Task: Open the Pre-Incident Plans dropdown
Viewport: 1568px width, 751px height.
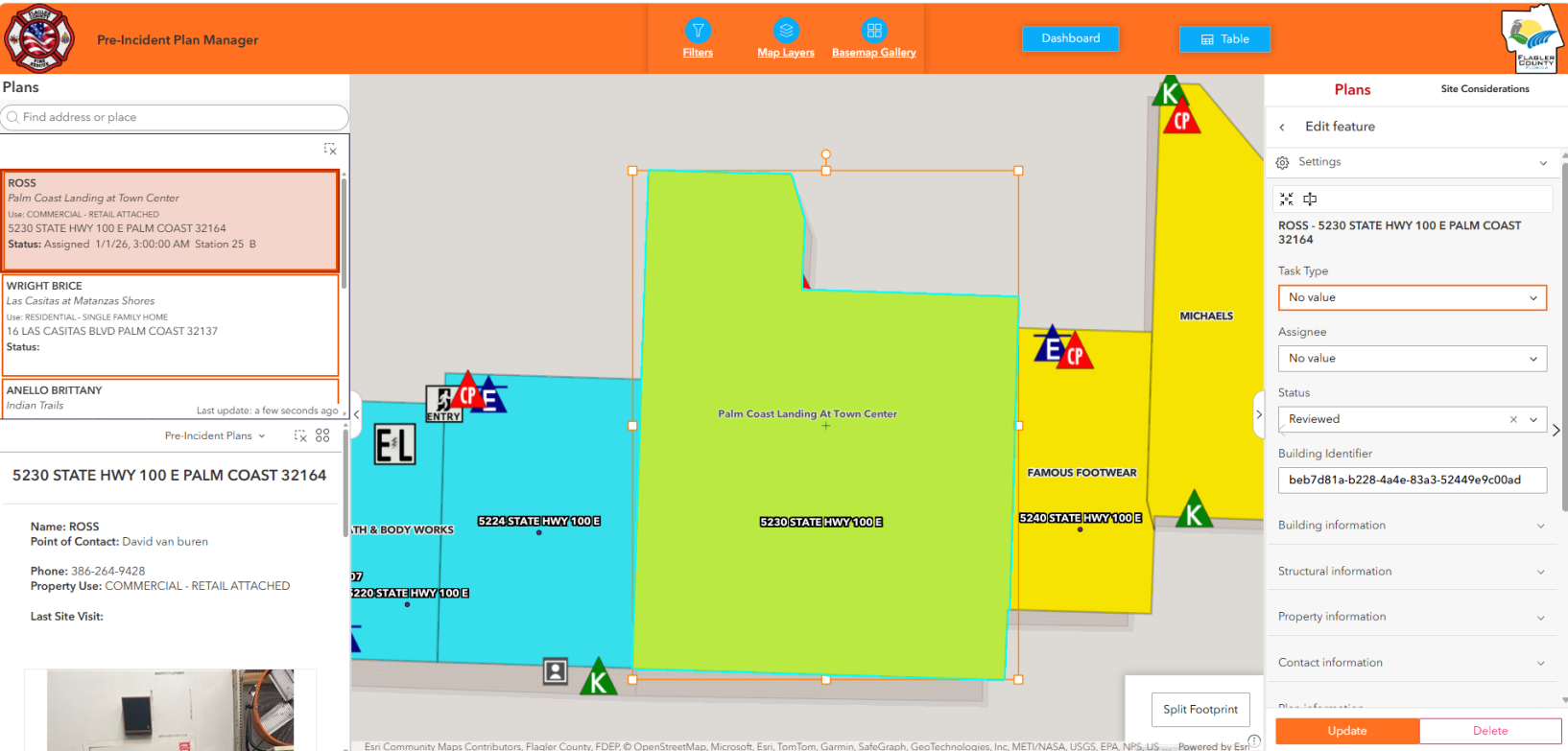Action: coord(215,435)
